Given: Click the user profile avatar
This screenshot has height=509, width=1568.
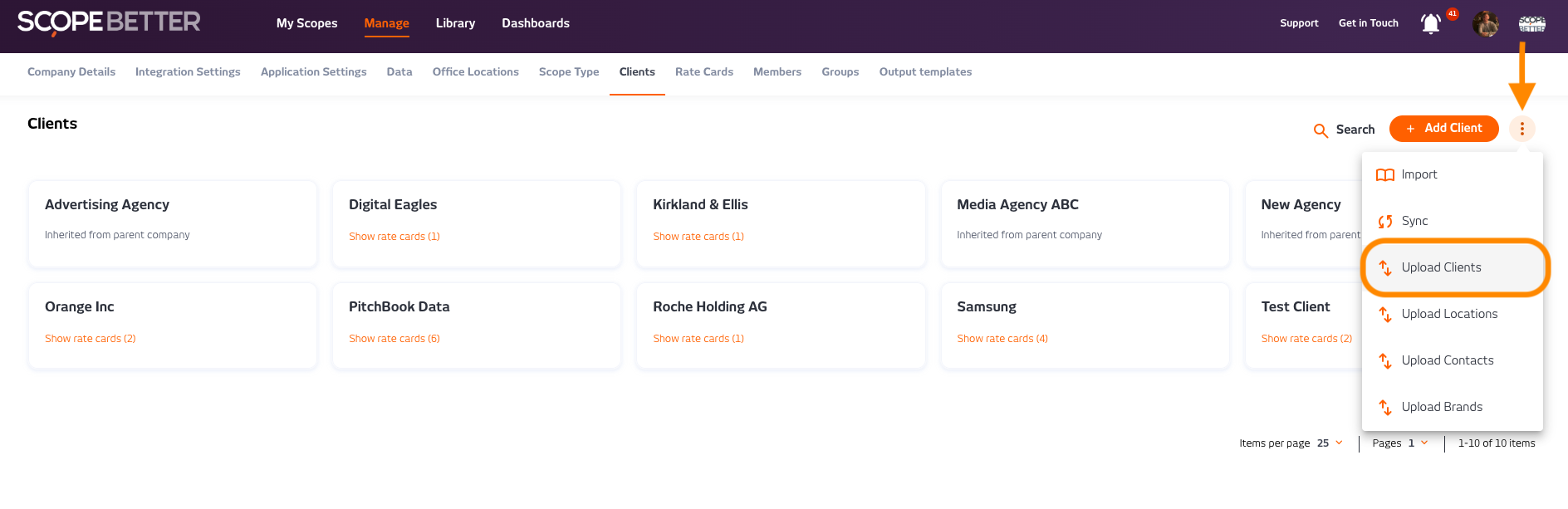Looking at the screenshot, I should [x=1485, y=24].
